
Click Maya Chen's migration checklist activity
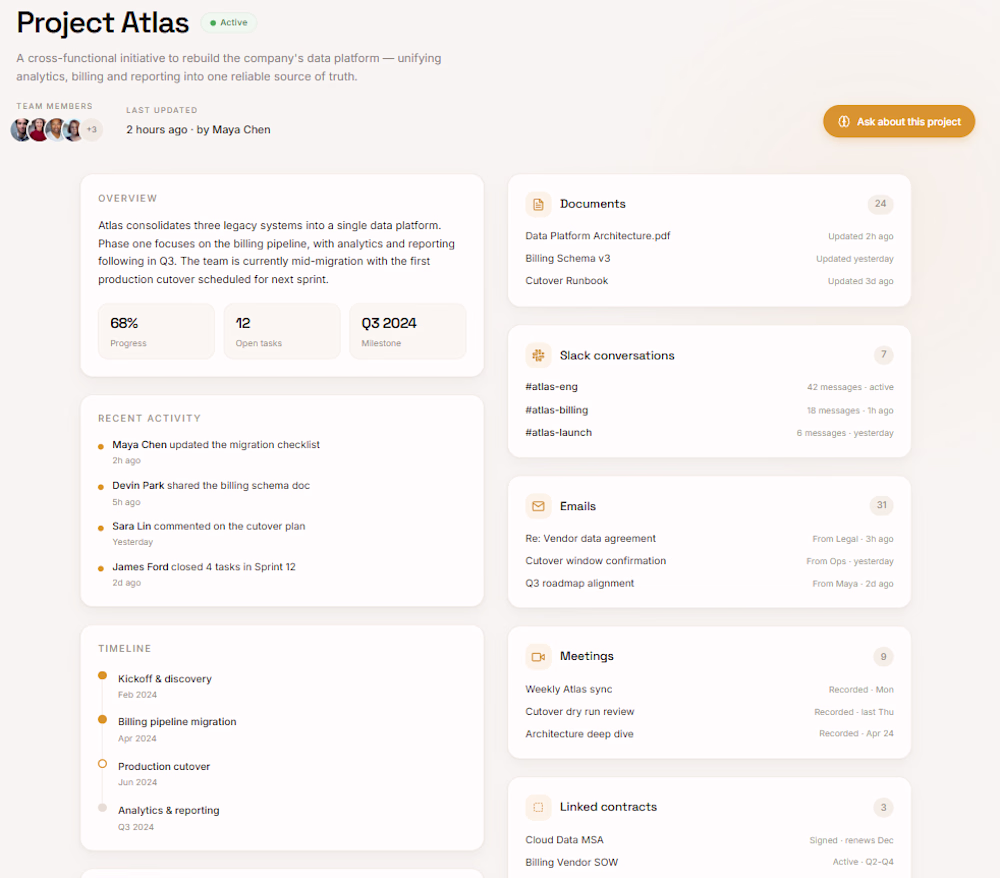coord(216,451)
